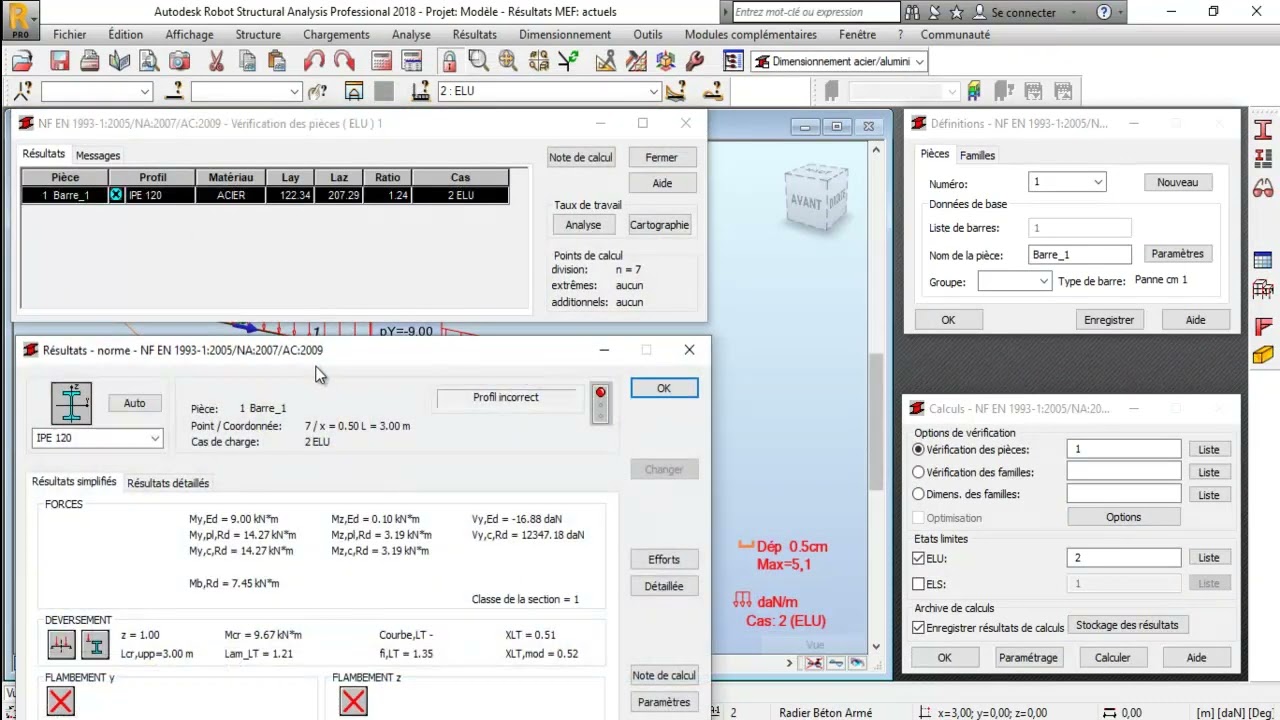
Task: Click the wrench preferences icon
Action: [x=695, y=62]
